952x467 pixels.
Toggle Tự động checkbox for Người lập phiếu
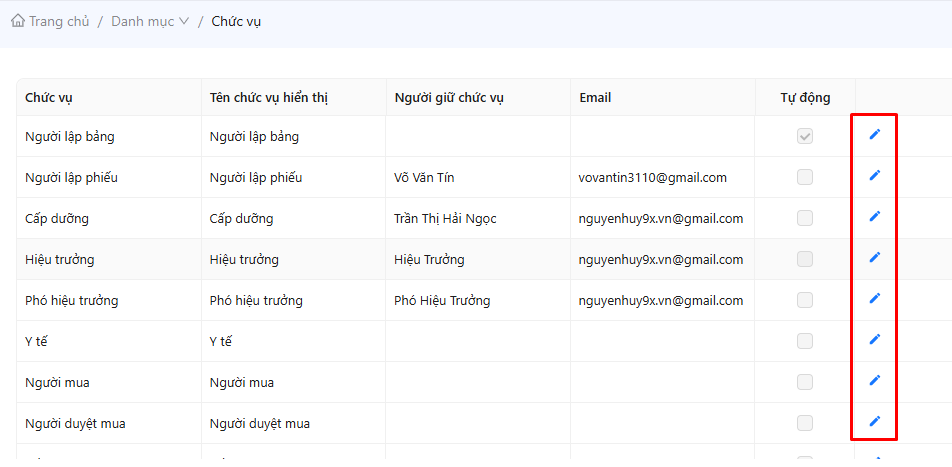coord(805,177)
